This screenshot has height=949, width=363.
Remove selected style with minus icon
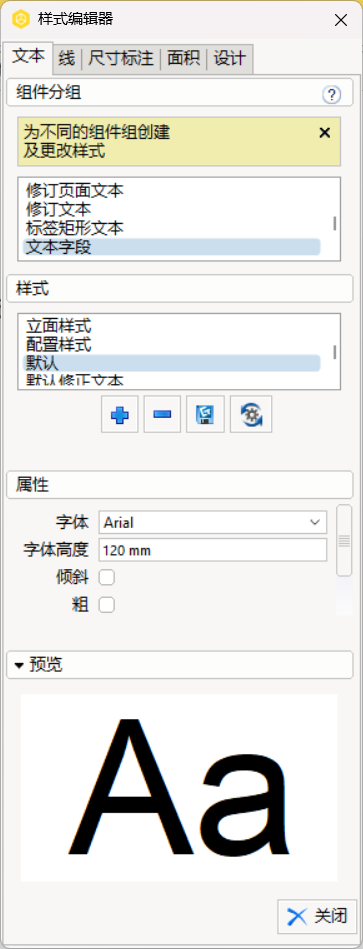162,415
